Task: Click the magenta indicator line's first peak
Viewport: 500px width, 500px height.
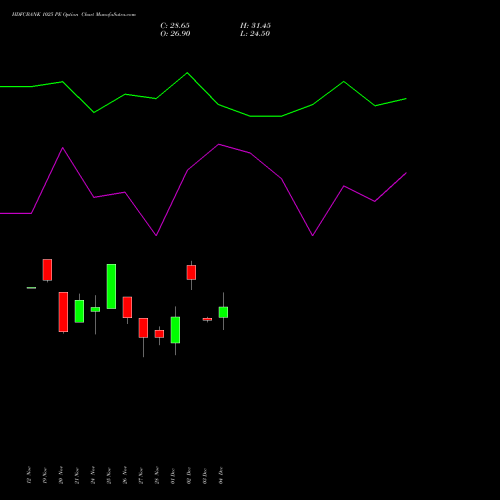Action: pyautogui.click(x=63, y=148)
